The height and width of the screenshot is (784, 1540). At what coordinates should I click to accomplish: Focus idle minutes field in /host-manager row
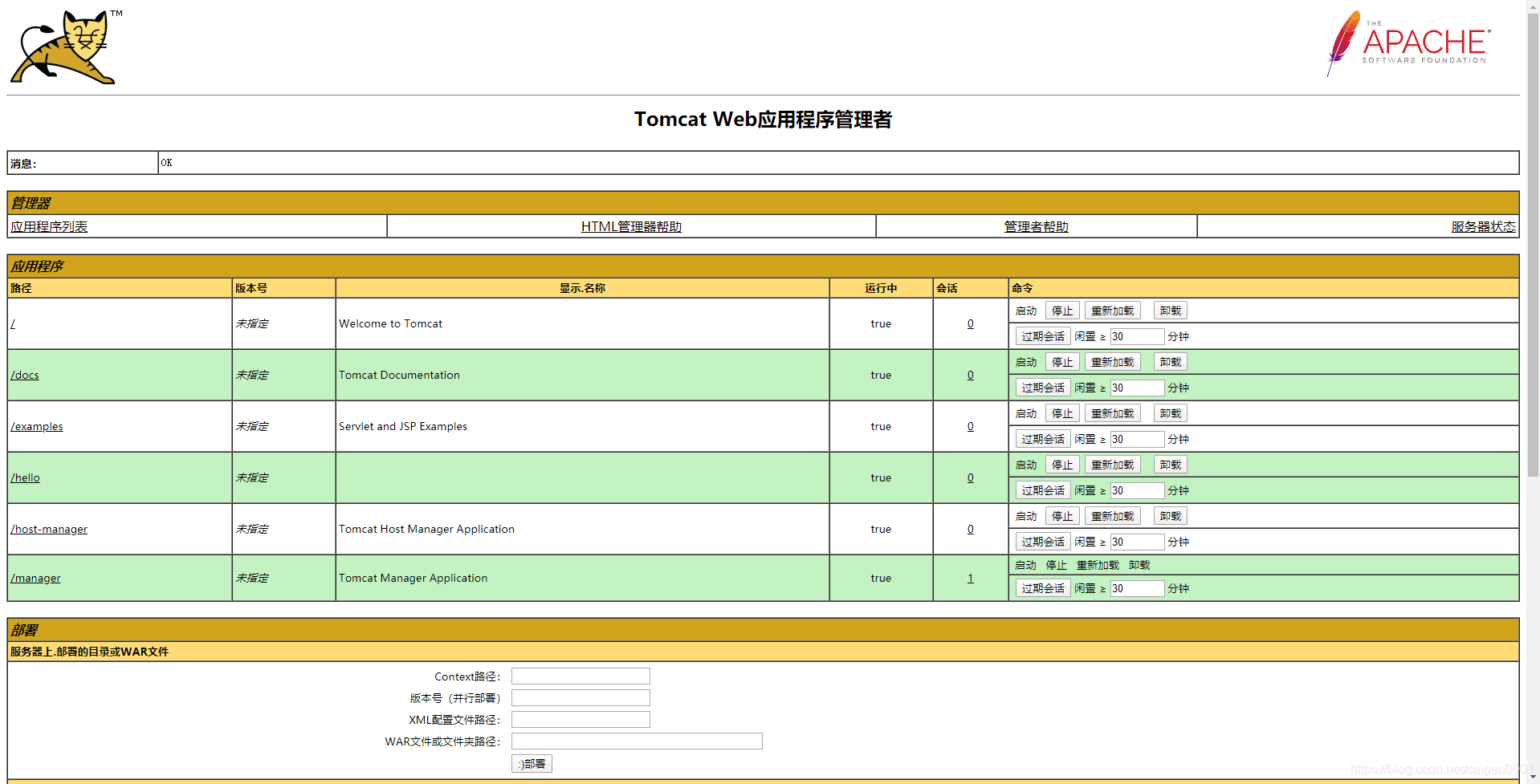(1137, 542)
